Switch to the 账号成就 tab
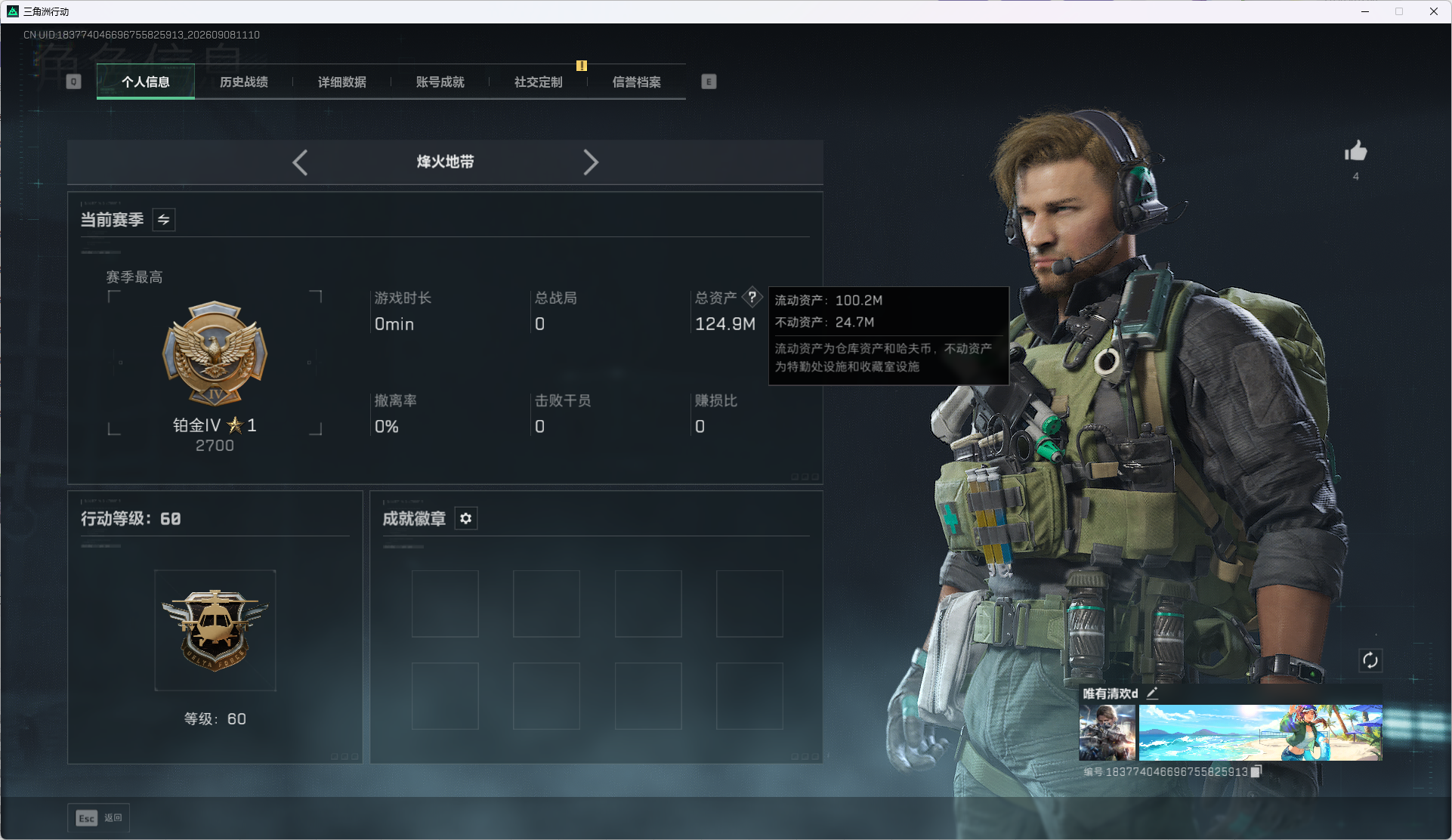1452x840 pixels. tap(440, 82)
